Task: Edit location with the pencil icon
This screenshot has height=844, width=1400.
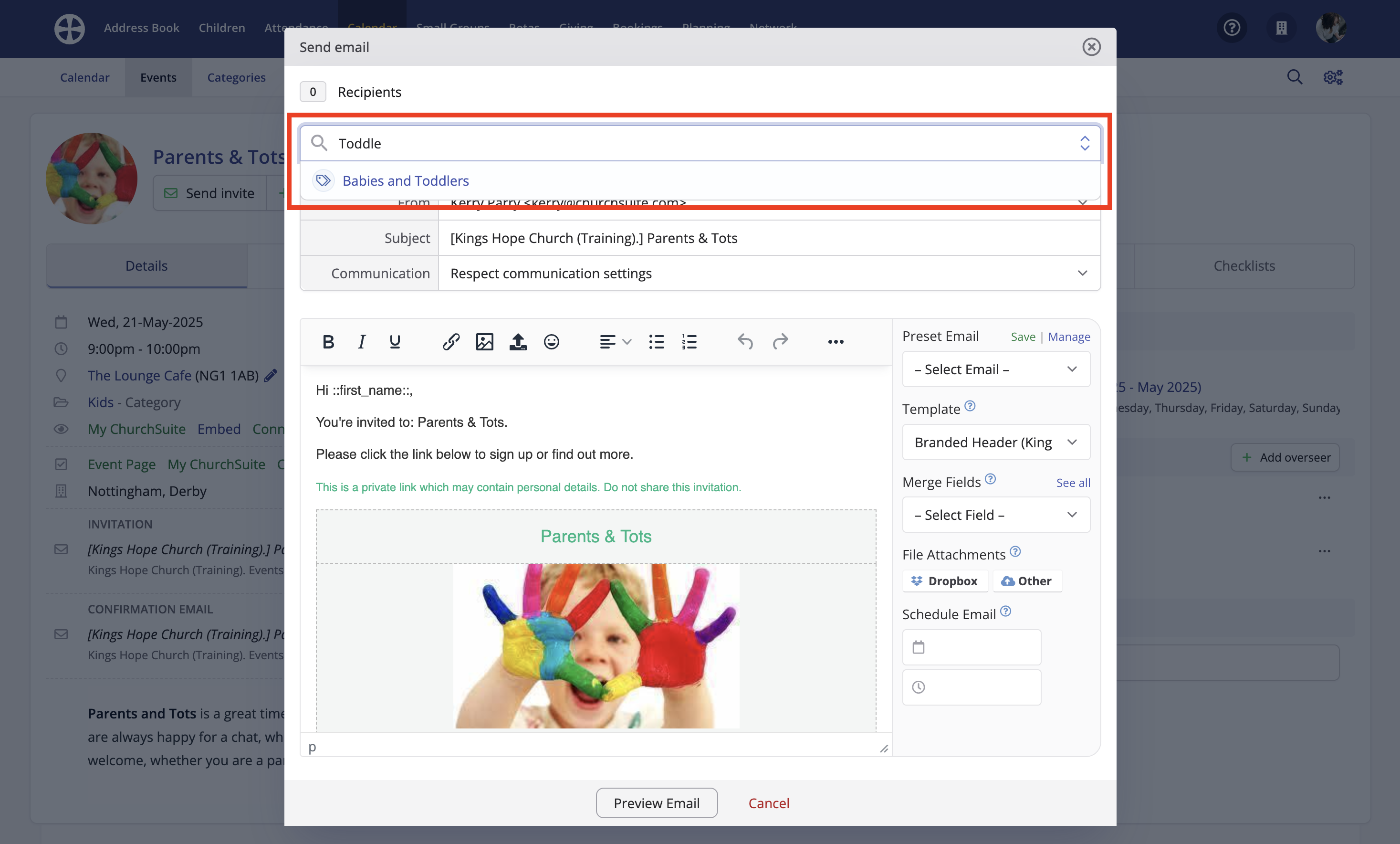Action: pos(271,375)
